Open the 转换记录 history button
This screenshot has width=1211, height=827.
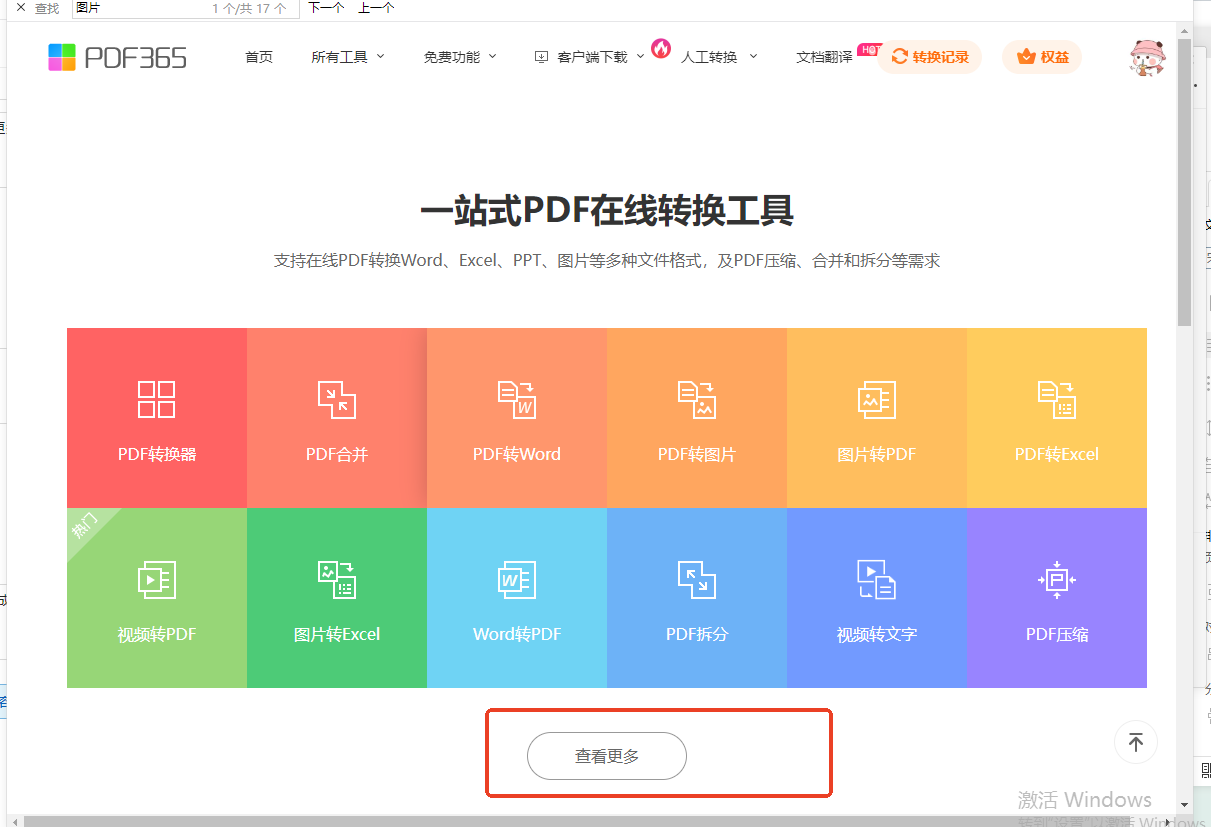coord(929,57)
